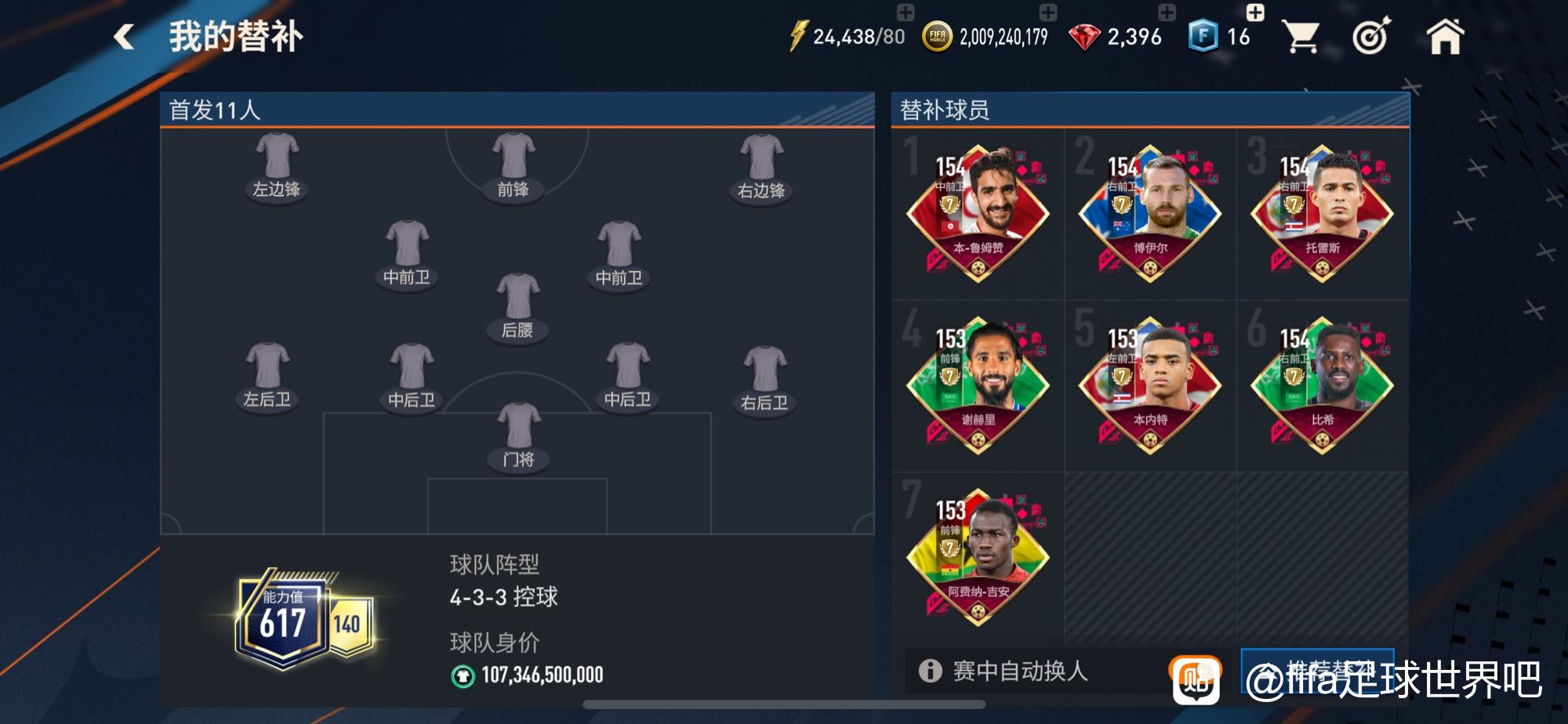Open substitute card 托雷斯
The width and height of the screenshot is (1568, 724).
pyautogui.click(x=1323, y=213)
